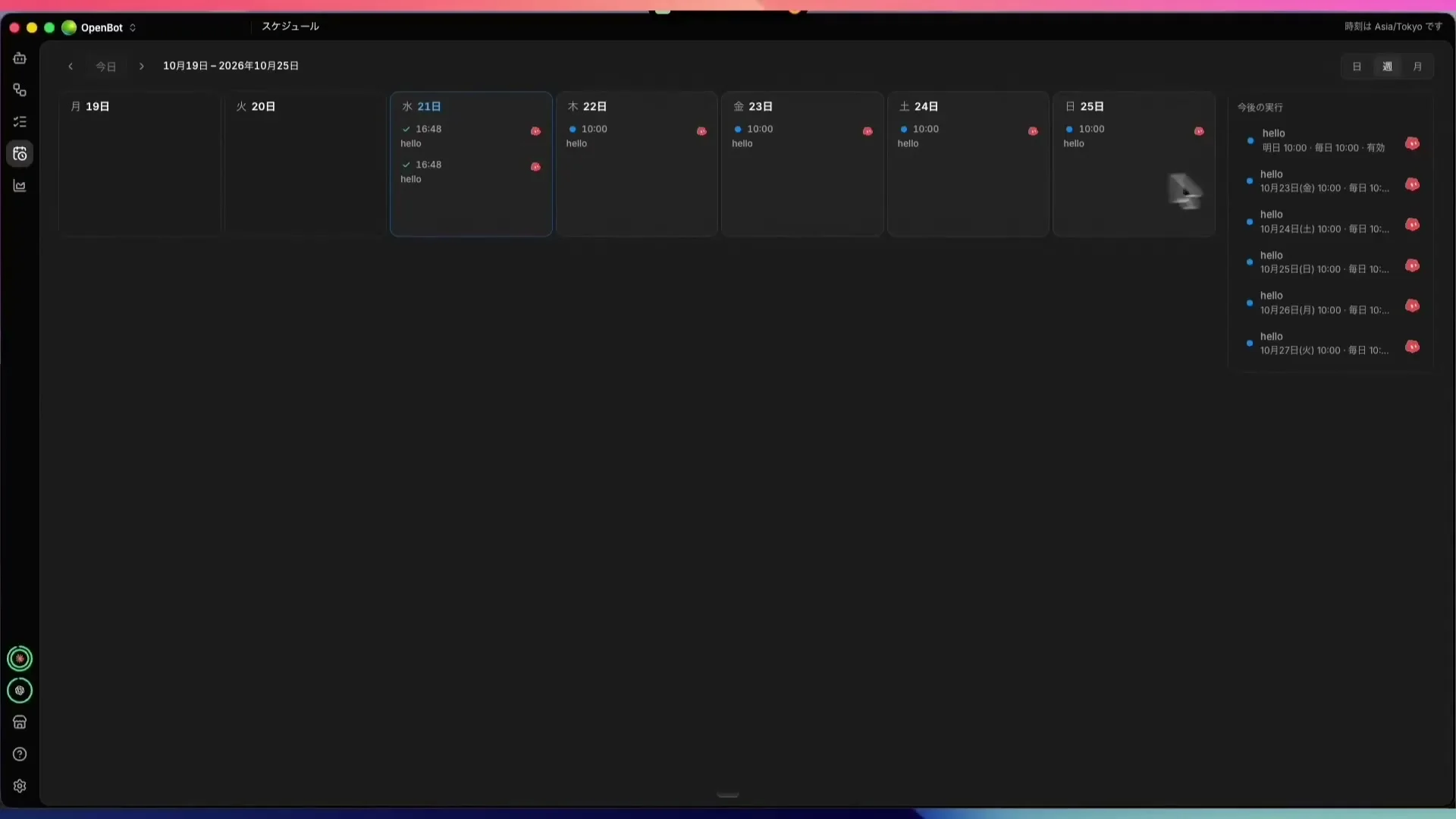Click the bottom panel drag handle
1456x819 pixels.
(x=728, y=795)
